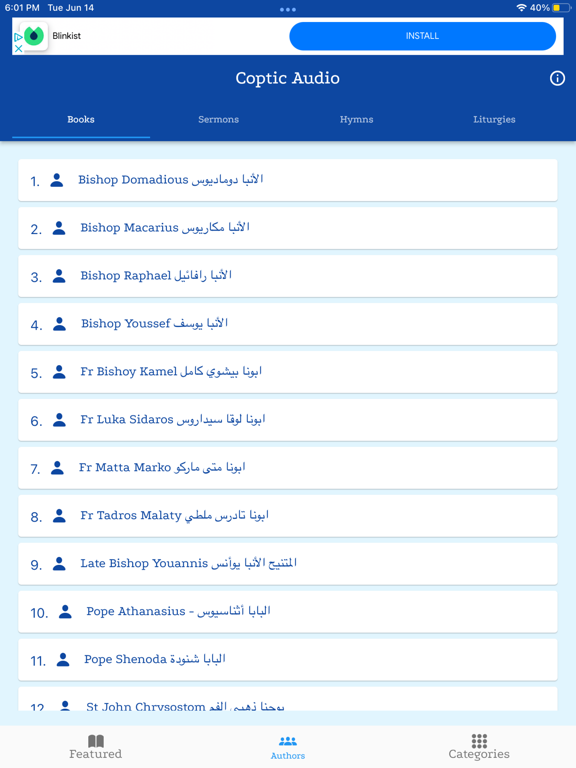Open author Bishop Raphael
The height and width of the screenshot is (768, 576).
288,276
